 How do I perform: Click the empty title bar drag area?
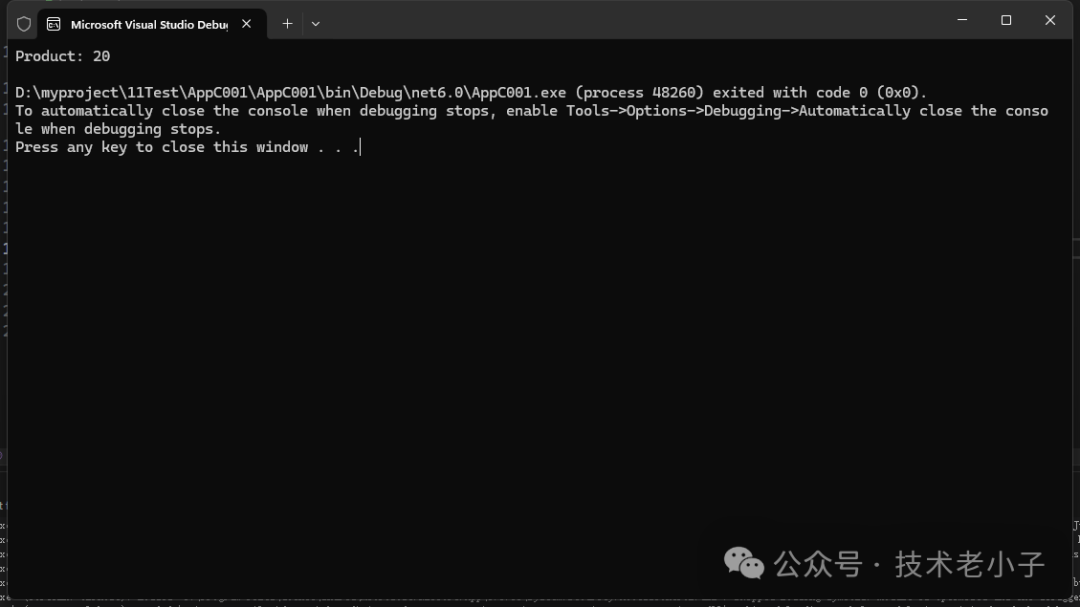[630, 22]
